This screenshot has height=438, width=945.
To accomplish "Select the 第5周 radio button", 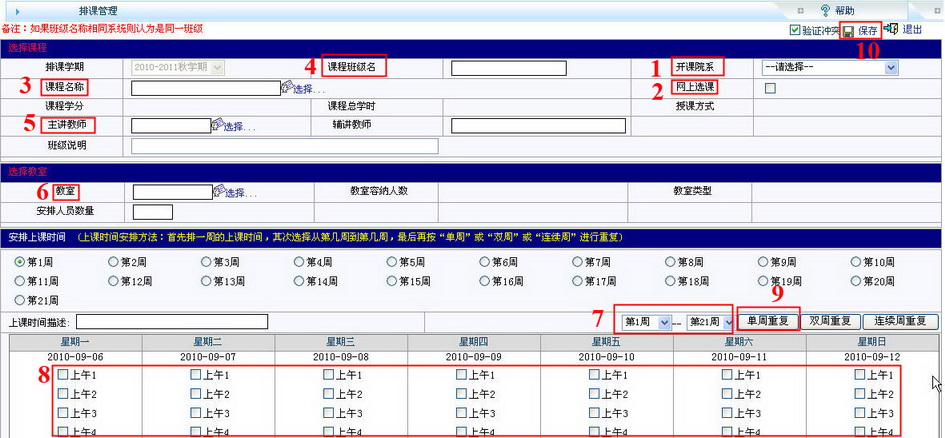I will (391, 262).
